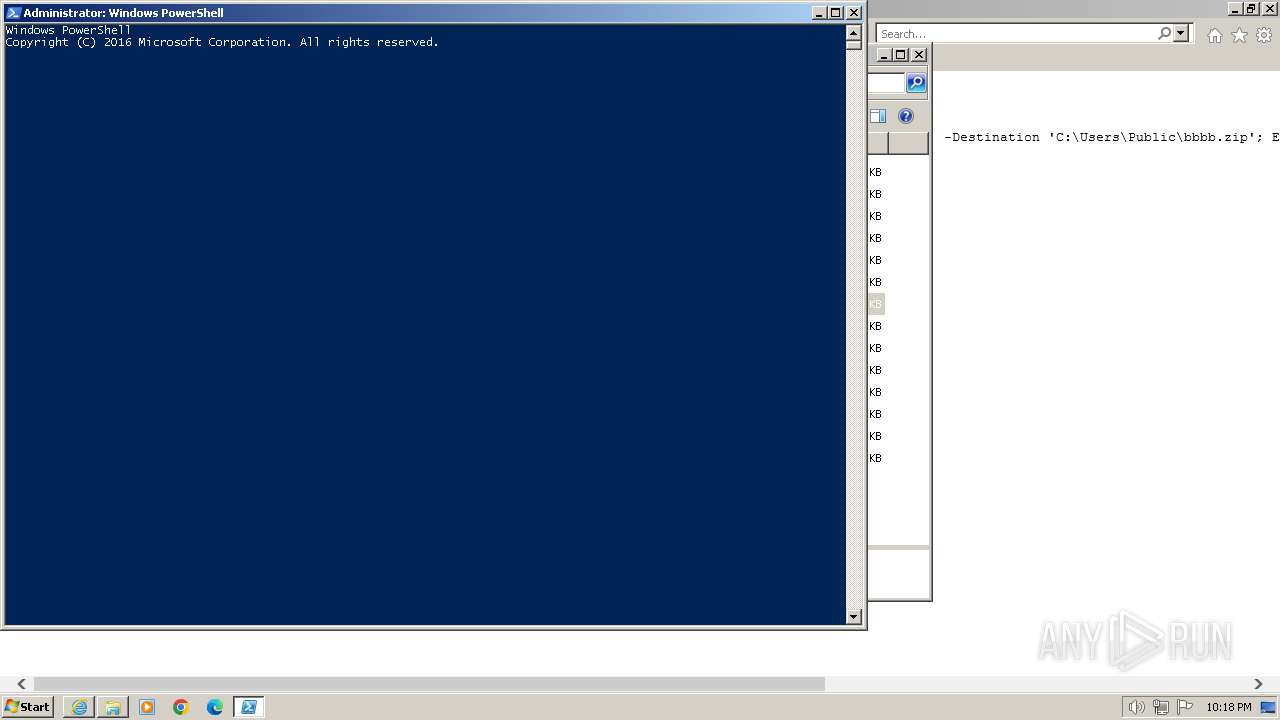Viewport: 1280px width, 720px height.
Task: Launch Google Chrome from the taskbar
Action: pyautogui.click(x=181, y=707)
